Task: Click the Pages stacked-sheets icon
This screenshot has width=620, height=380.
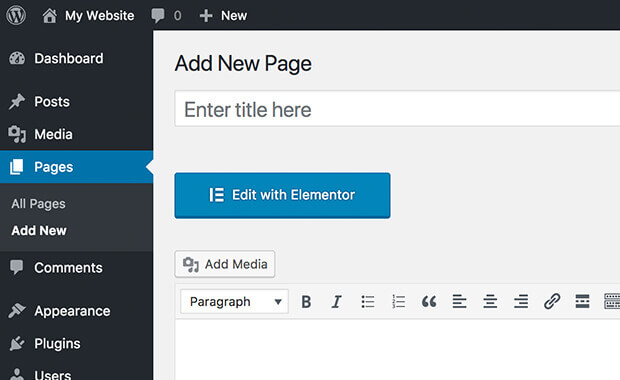Action: (17, 167)
